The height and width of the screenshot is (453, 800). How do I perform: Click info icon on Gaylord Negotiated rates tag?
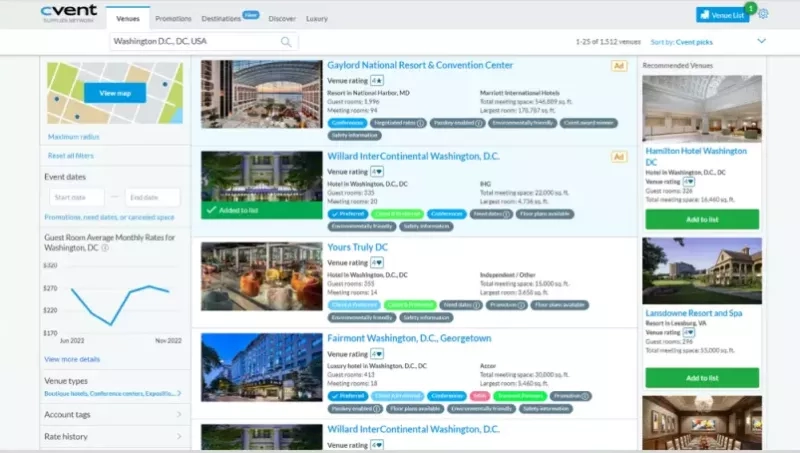point(420,123)
